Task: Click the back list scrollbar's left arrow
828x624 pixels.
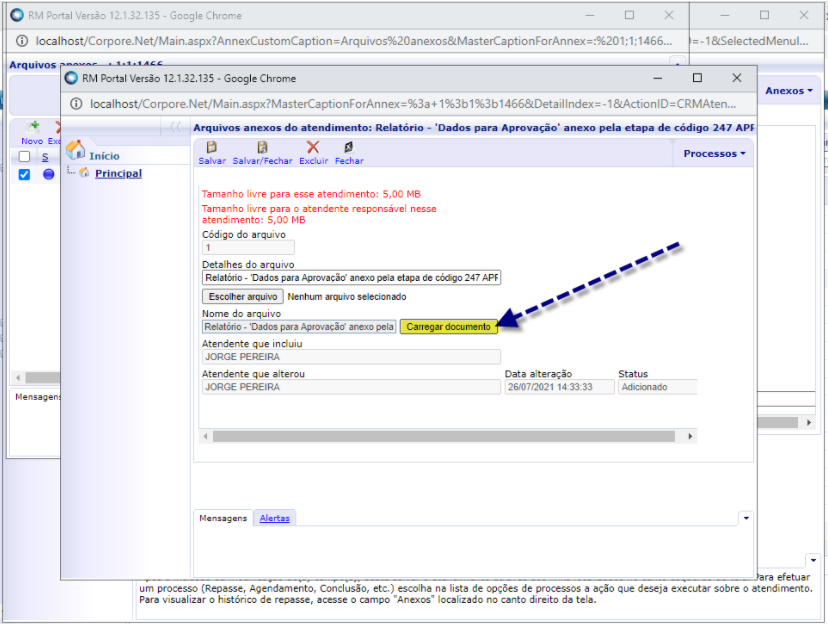Action: point(18,377)
